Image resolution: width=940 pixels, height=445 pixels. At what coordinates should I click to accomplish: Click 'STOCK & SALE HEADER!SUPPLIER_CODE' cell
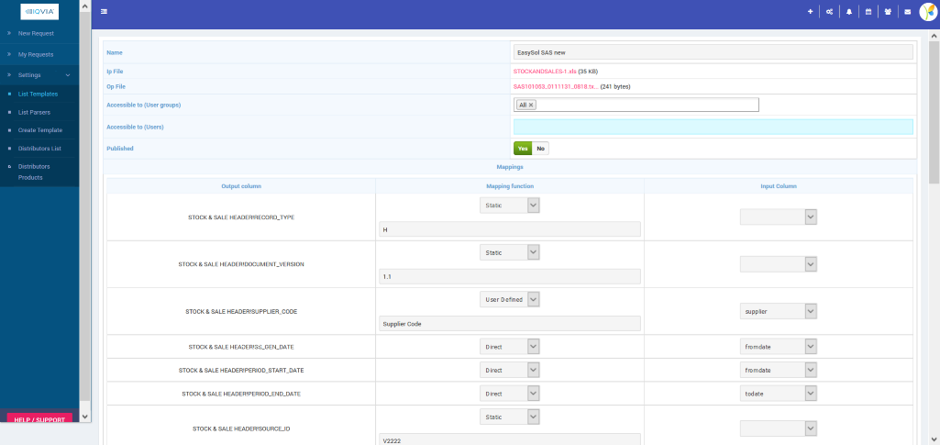tap(241, 311)
